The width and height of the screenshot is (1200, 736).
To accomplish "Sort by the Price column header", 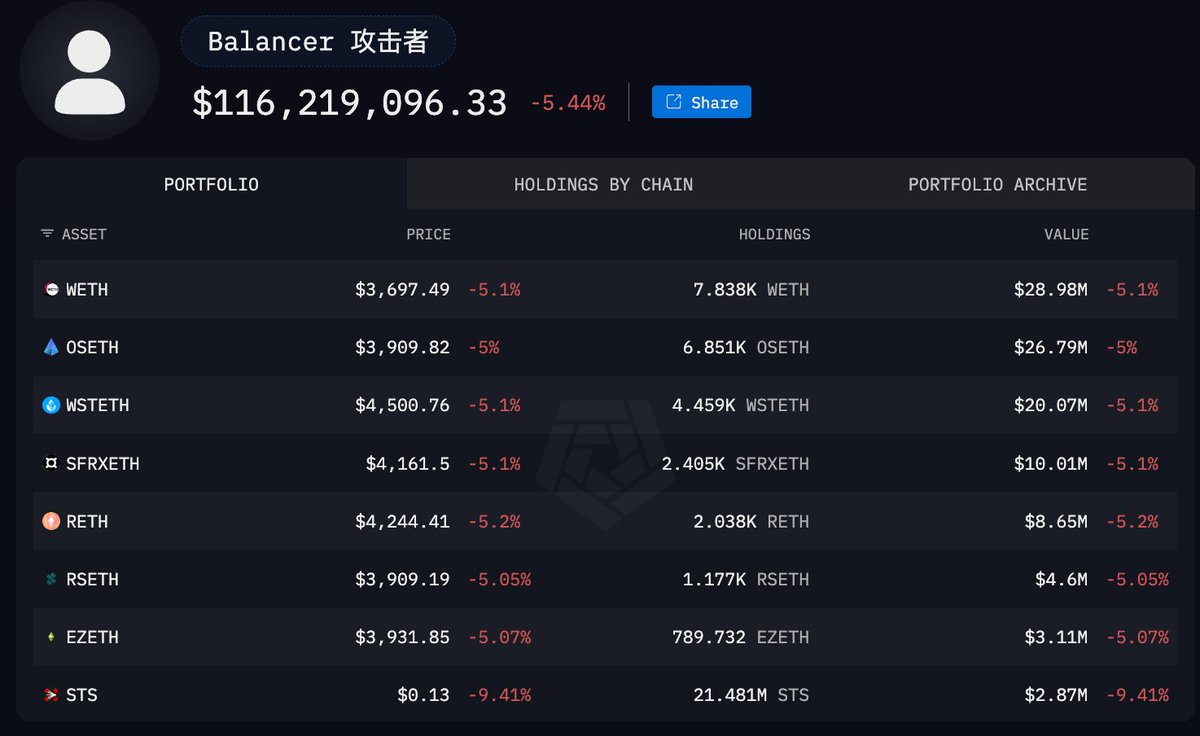I will point(428,234).
